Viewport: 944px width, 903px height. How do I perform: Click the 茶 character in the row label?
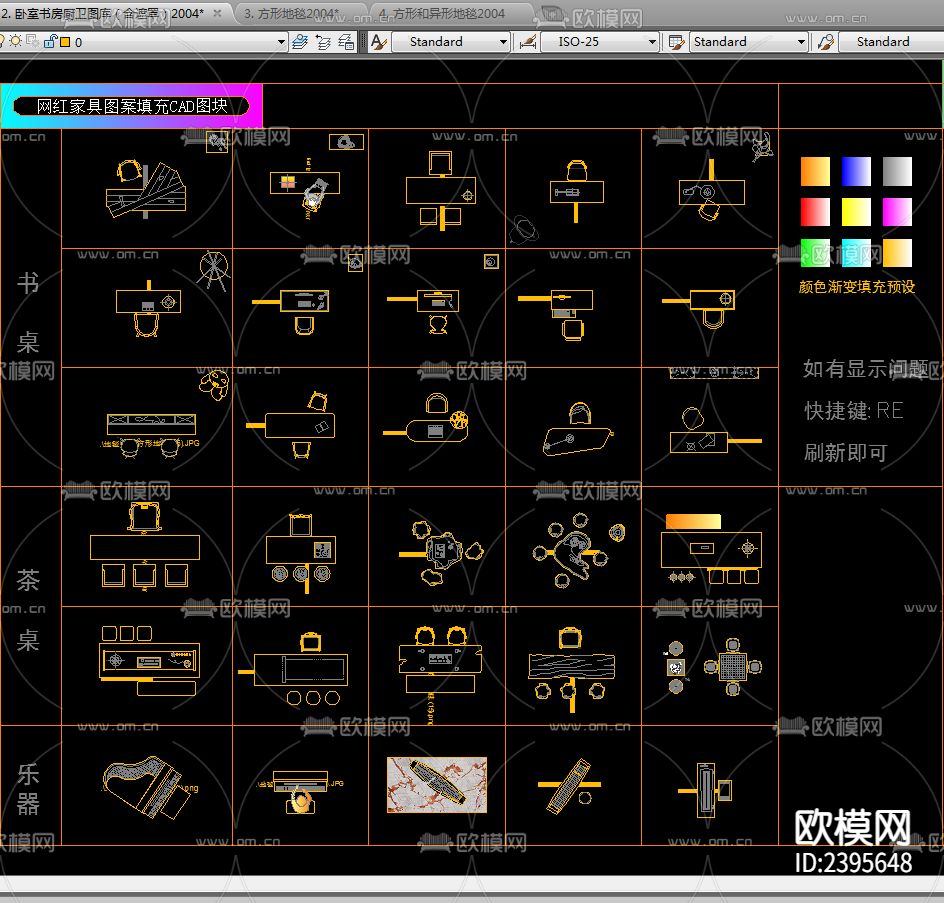click(28, 580)
